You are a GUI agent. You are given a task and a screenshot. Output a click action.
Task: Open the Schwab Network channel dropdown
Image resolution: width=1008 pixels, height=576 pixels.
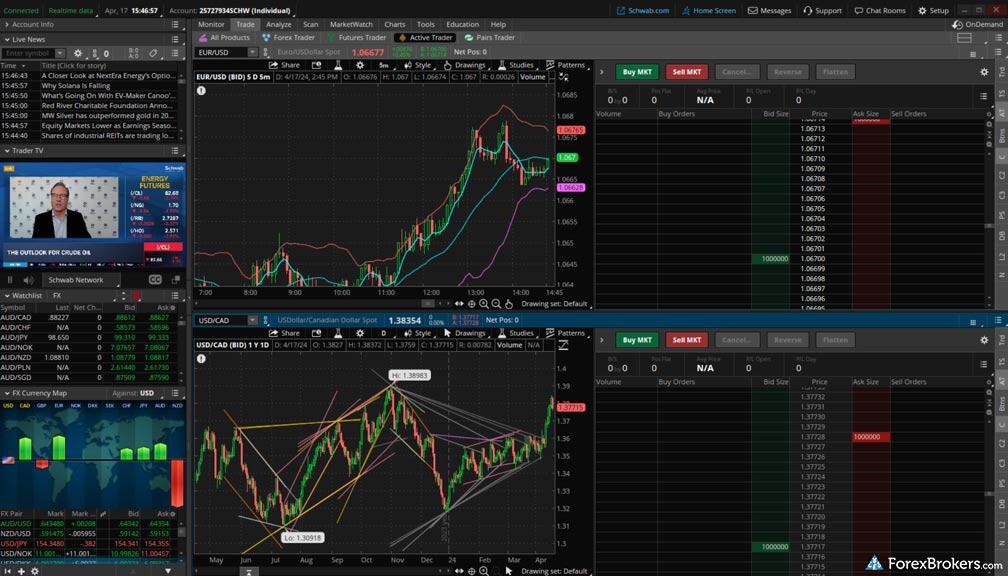[81, 280]
